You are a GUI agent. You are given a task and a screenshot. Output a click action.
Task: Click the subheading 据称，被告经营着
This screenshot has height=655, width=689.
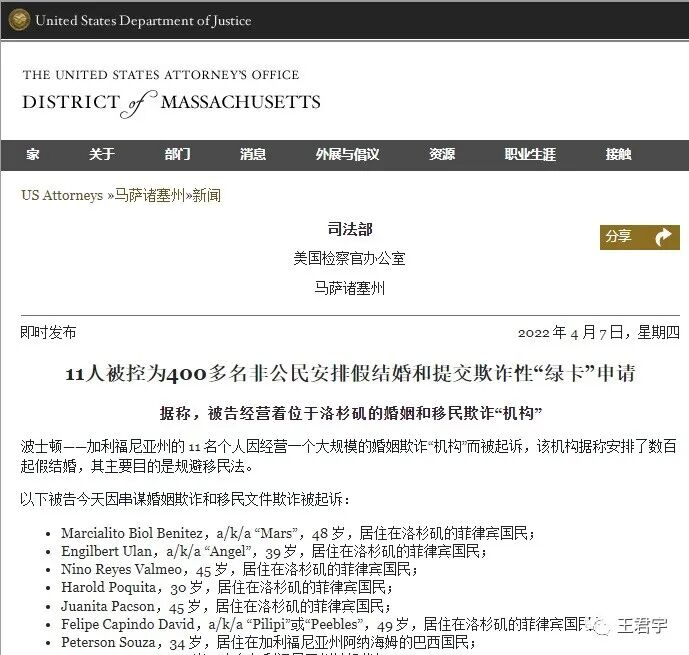coord(350,413)
